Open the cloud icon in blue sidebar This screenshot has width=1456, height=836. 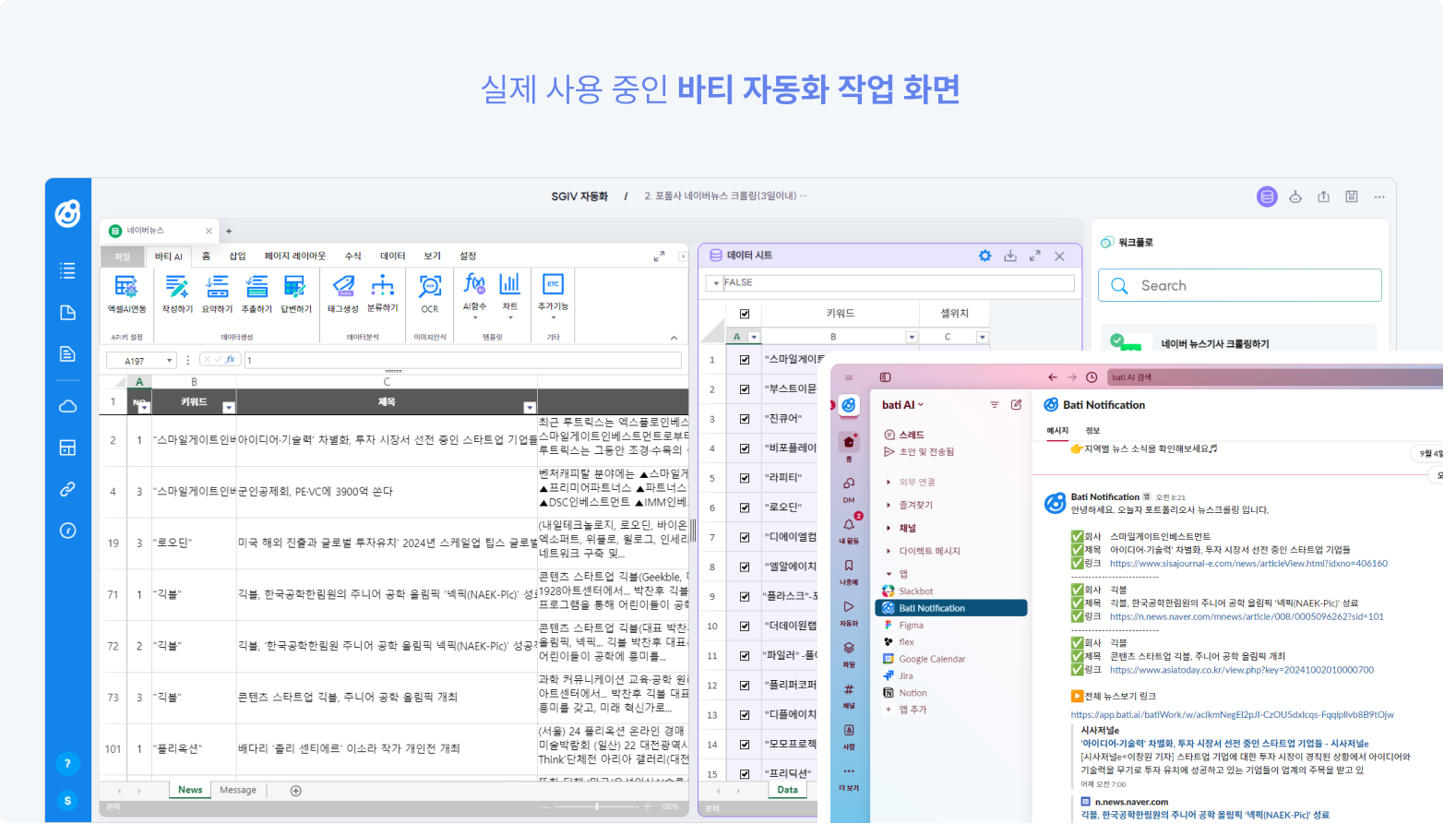67,406
